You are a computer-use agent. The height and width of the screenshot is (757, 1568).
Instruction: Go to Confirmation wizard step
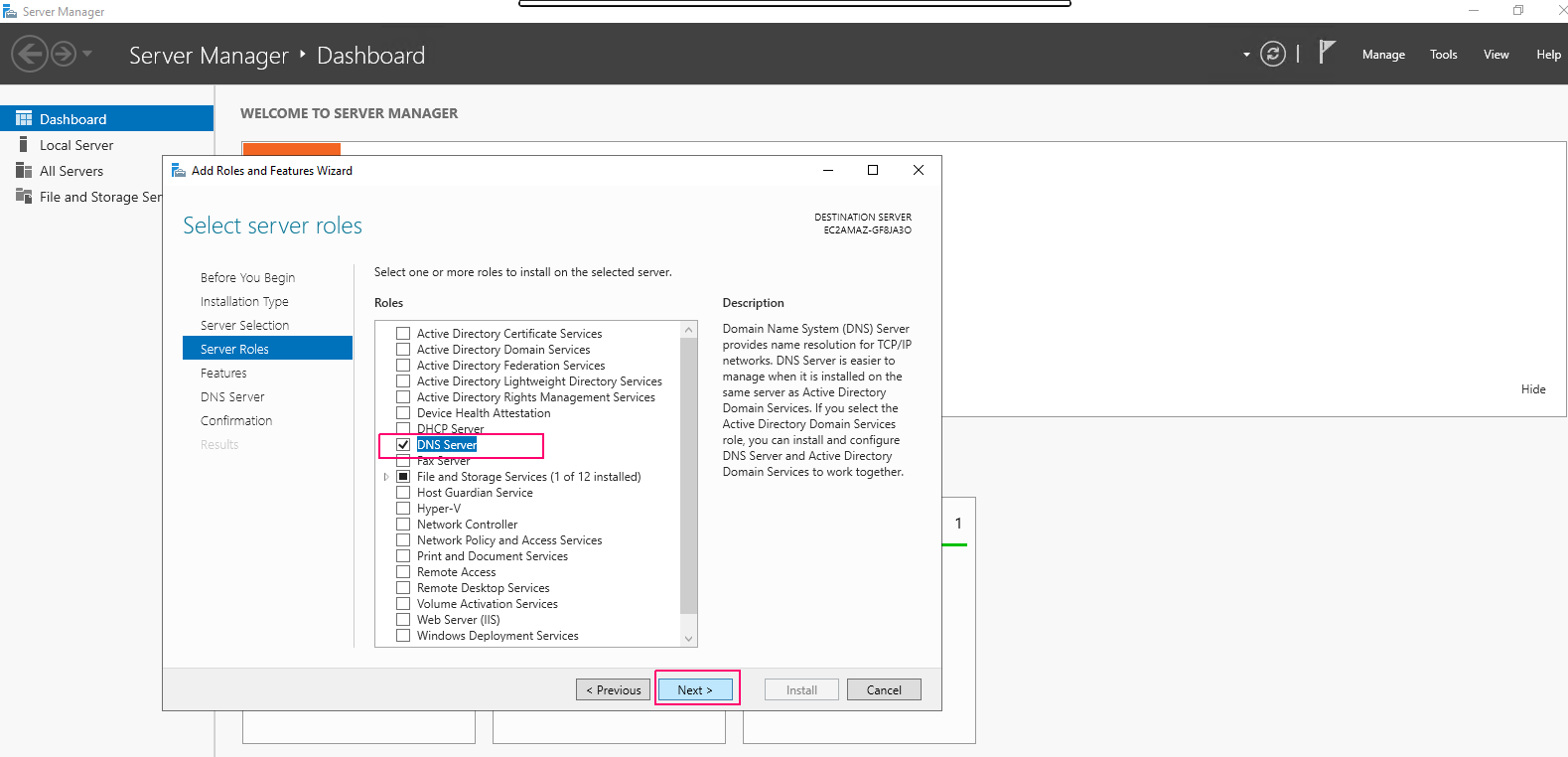[x=236, y=420]
